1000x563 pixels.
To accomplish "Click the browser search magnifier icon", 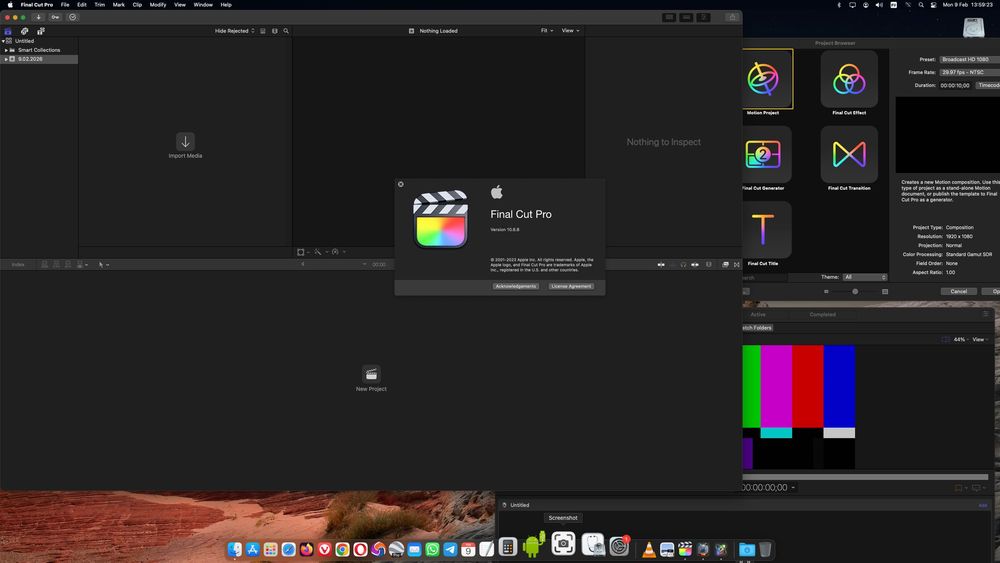I will point(286,31).
